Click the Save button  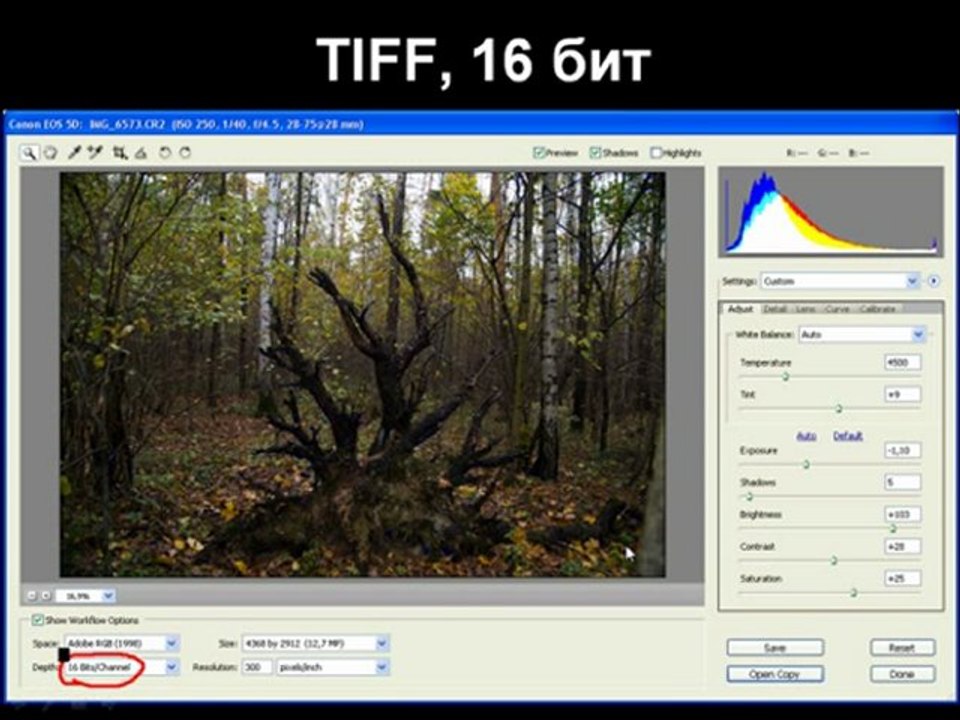click(775, 647)
